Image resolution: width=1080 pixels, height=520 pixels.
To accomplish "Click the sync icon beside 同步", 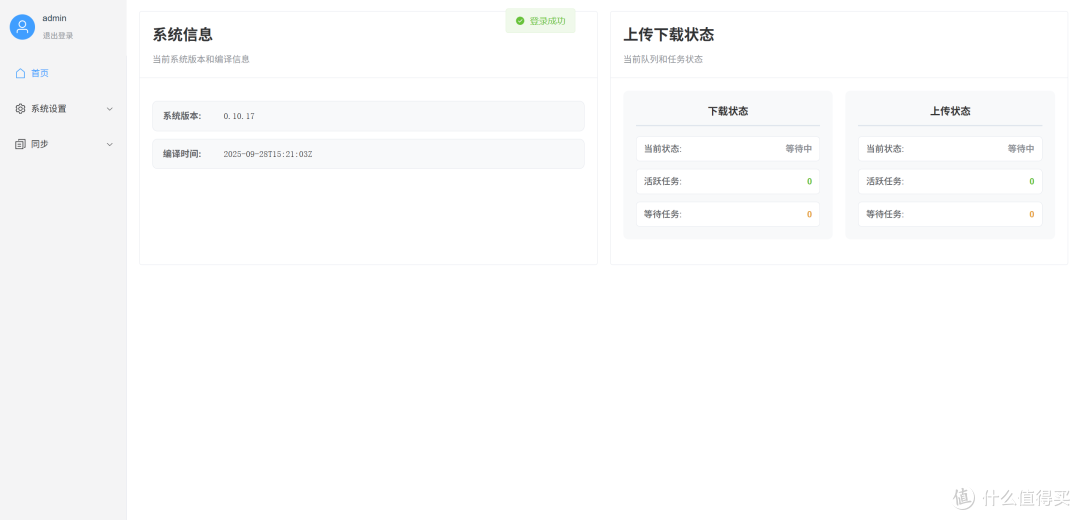I will click(20, 145).
